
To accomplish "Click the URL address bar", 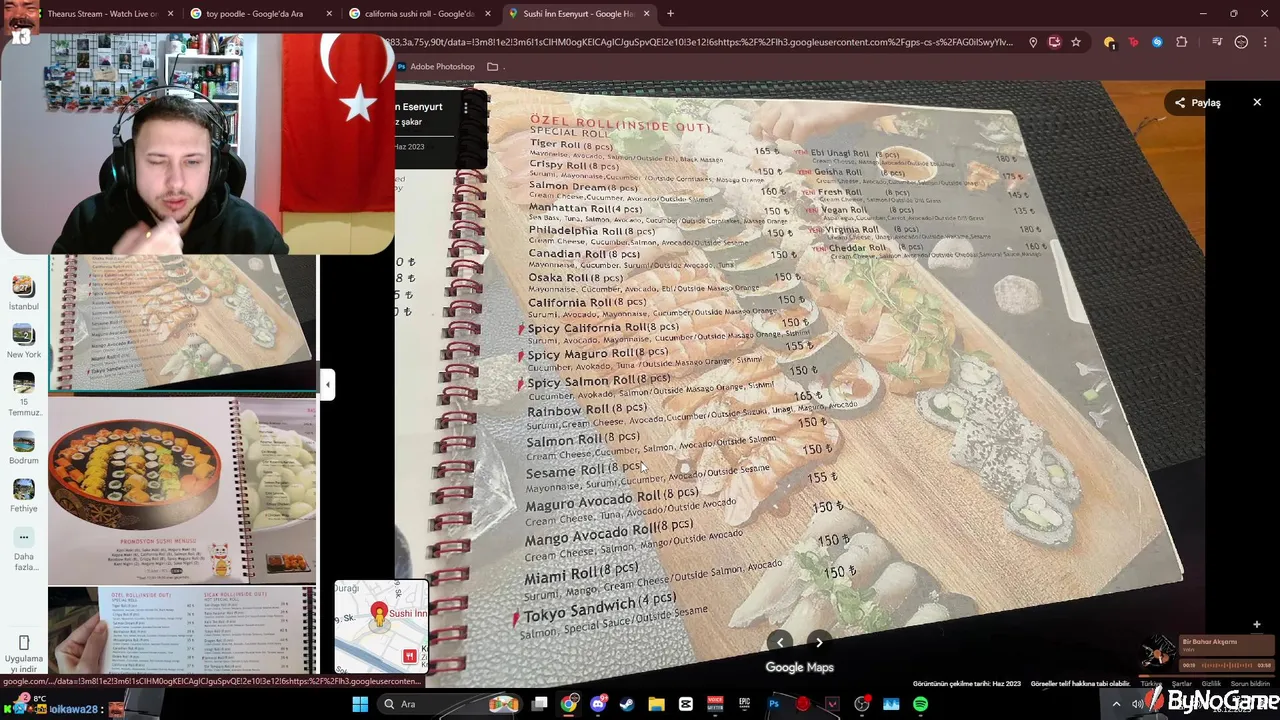I will (x=700, y=42).
